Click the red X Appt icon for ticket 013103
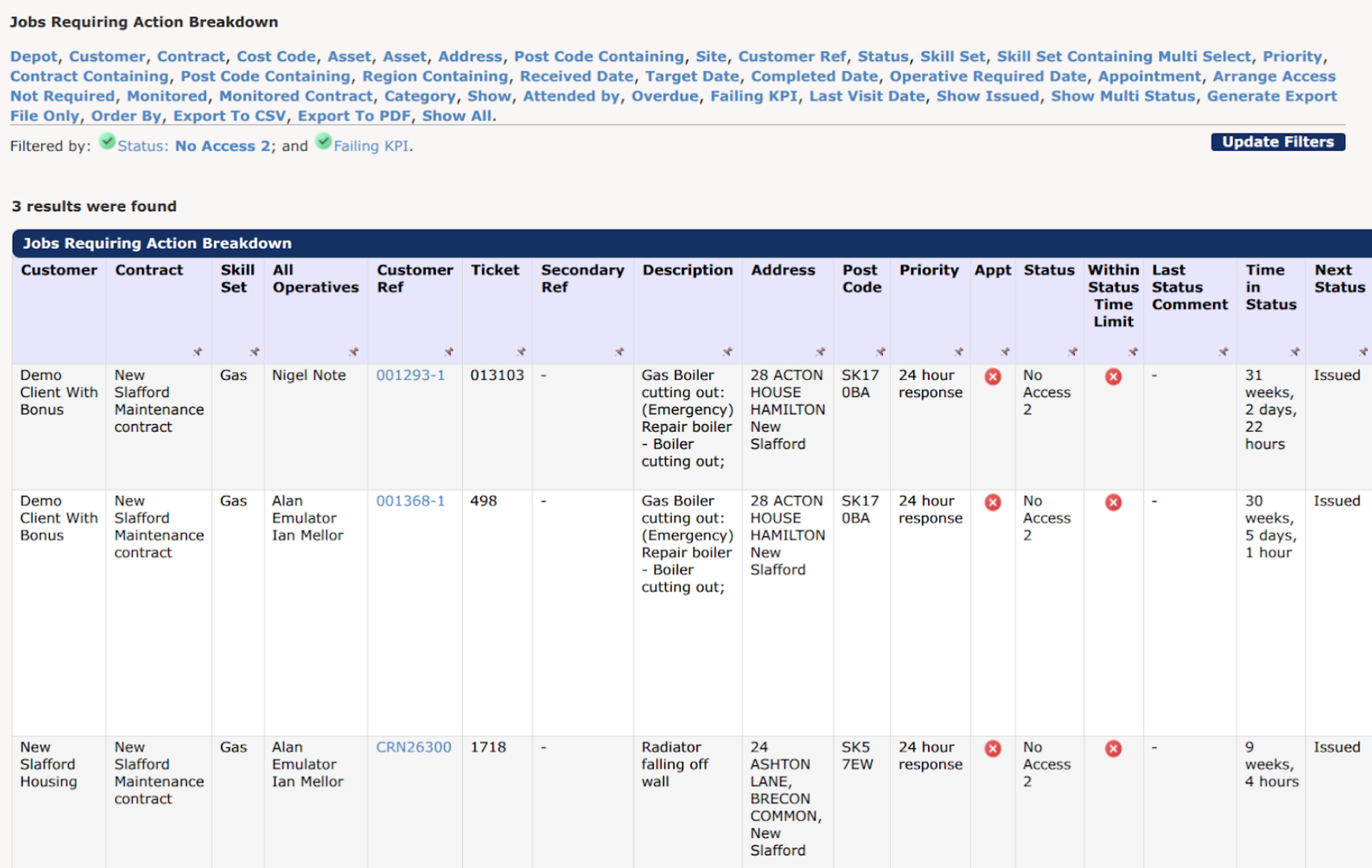This screenshot has width=1372, height=868. (x=993, y=377)
